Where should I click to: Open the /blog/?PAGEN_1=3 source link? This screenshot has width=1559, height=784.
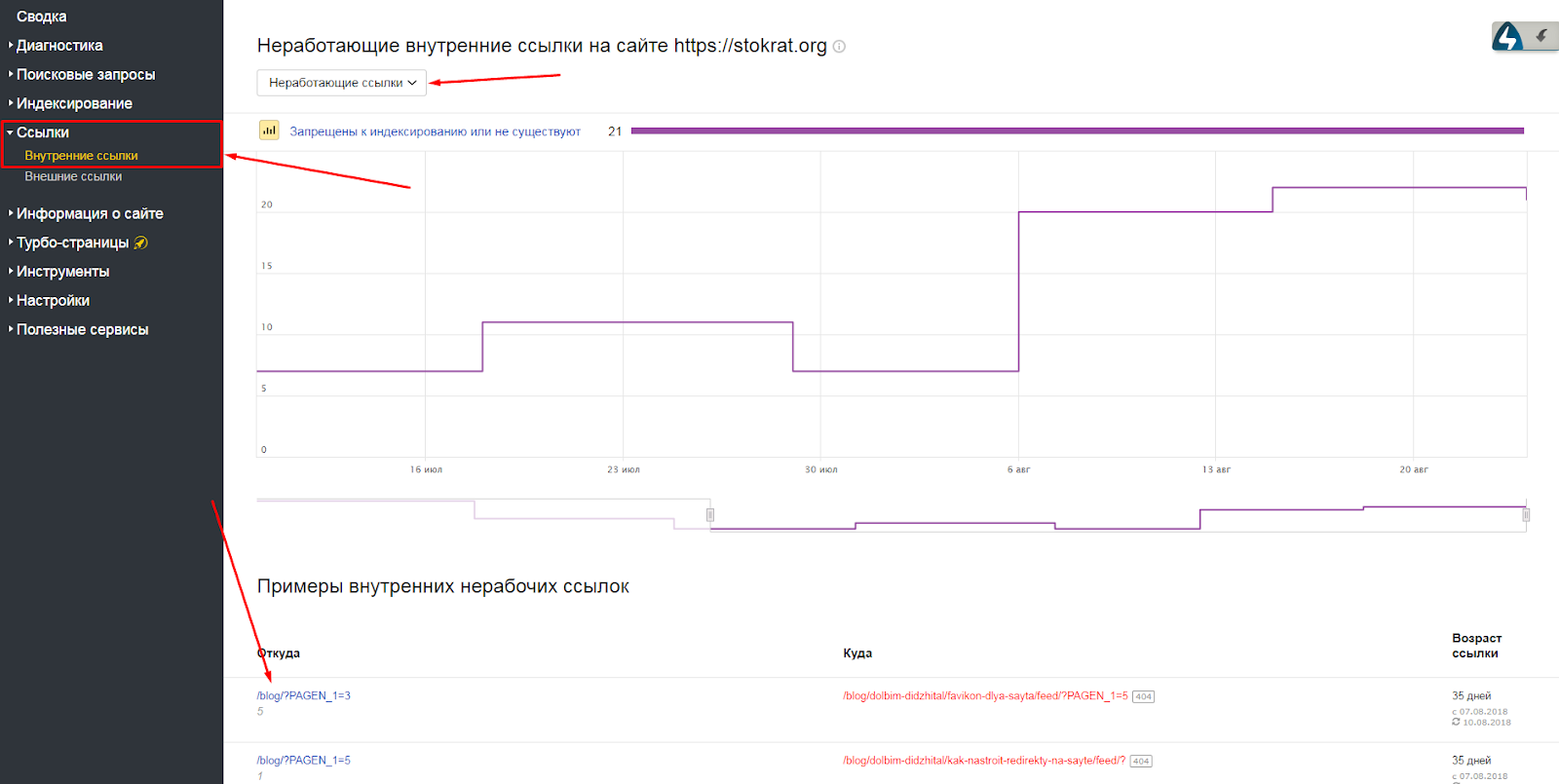pyautogui.click(x=303, y=695)
